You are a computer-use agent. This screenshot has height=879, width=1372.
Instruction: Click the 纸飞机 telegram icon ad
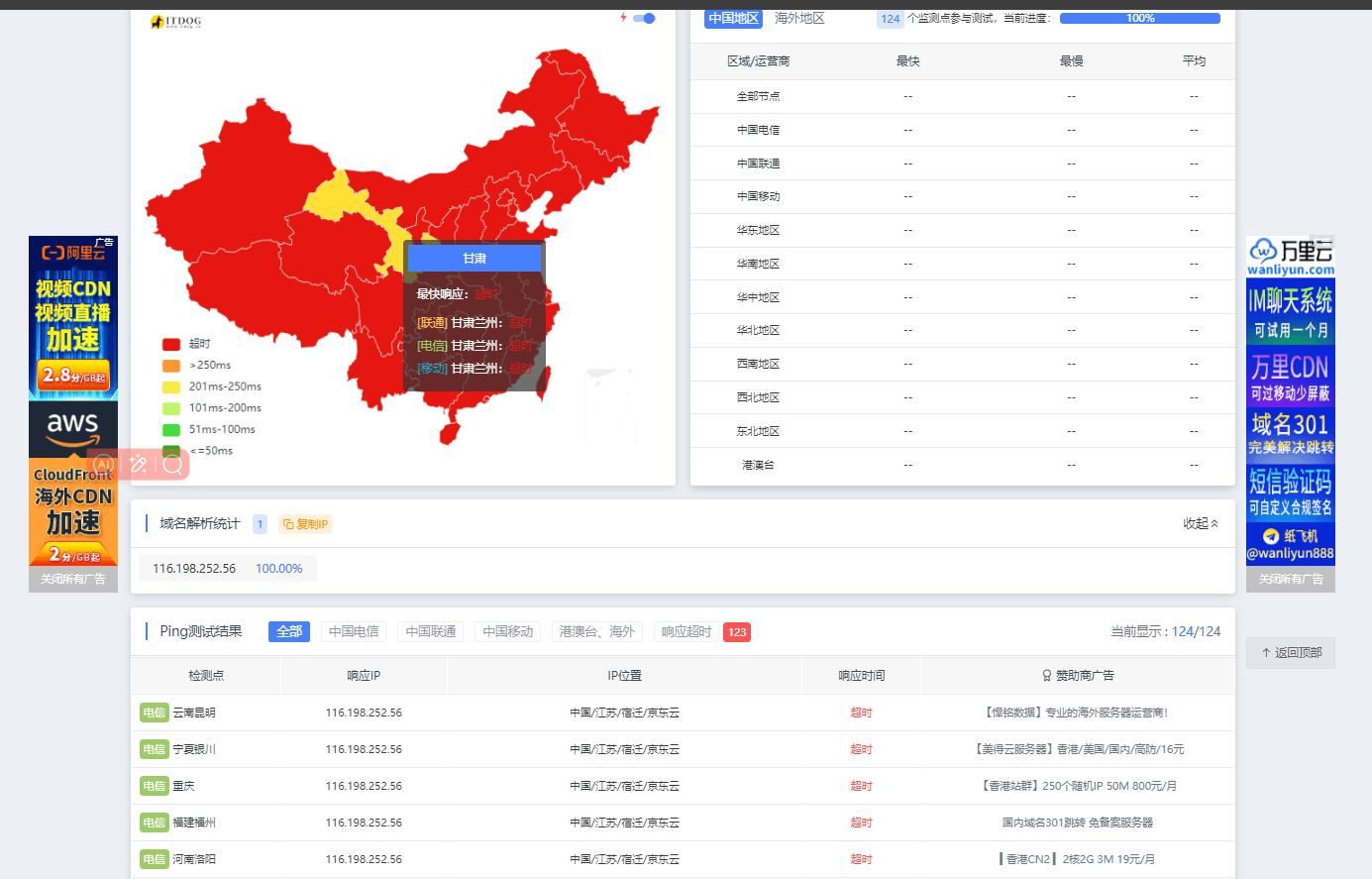1291,544
